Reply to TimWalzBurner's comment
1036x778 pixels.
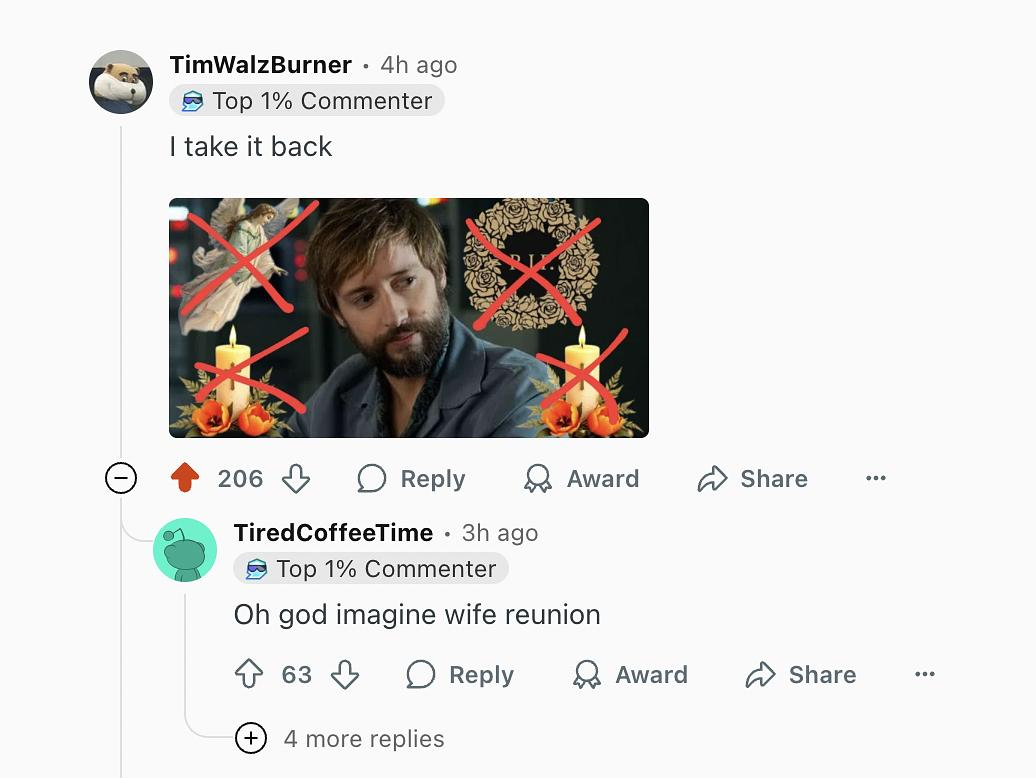click(412, 479)
